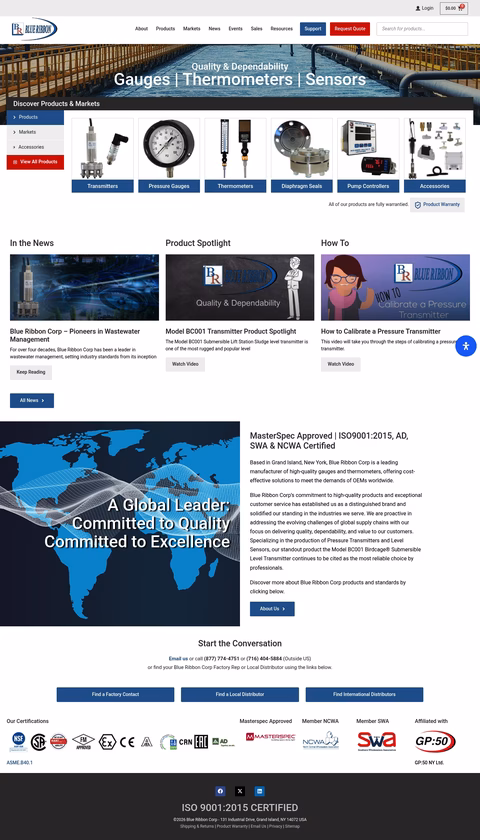Click the shield icon on Product Warranty
Screen dimensions: 480x840
coord(418,205)
